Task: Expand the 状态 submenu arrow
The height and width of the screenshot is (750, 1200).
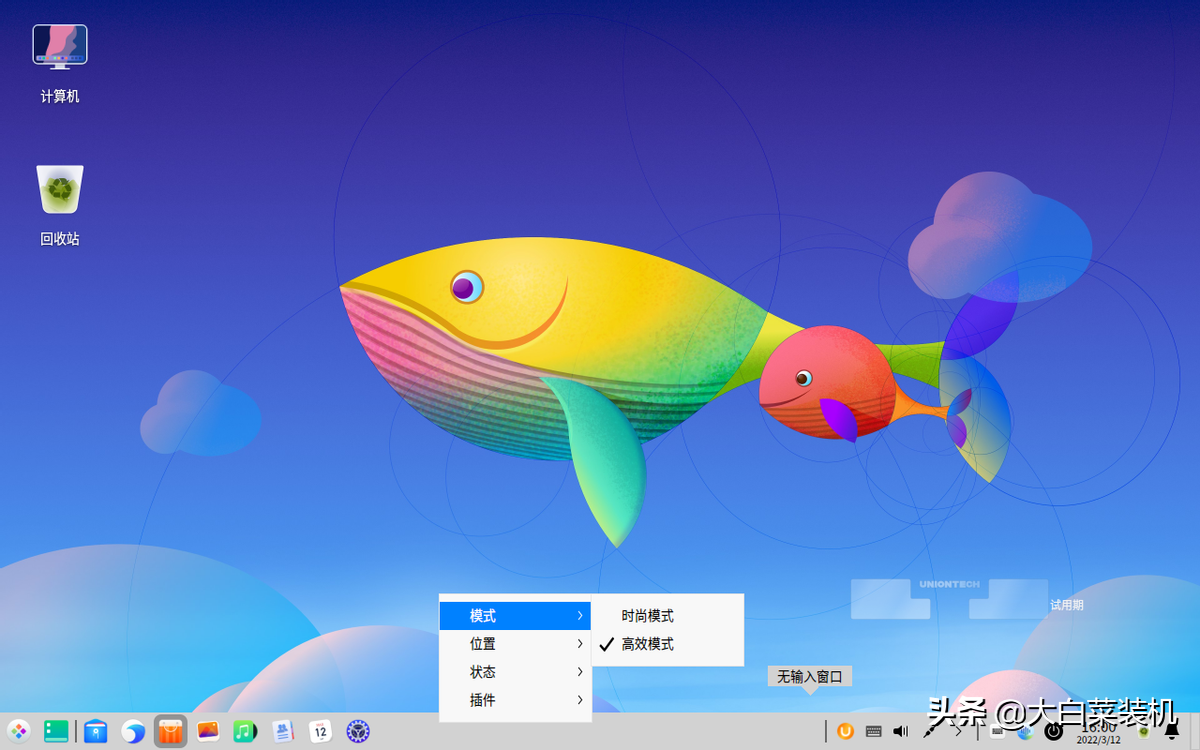Action: pyautogui.click(x=580, y=672)
